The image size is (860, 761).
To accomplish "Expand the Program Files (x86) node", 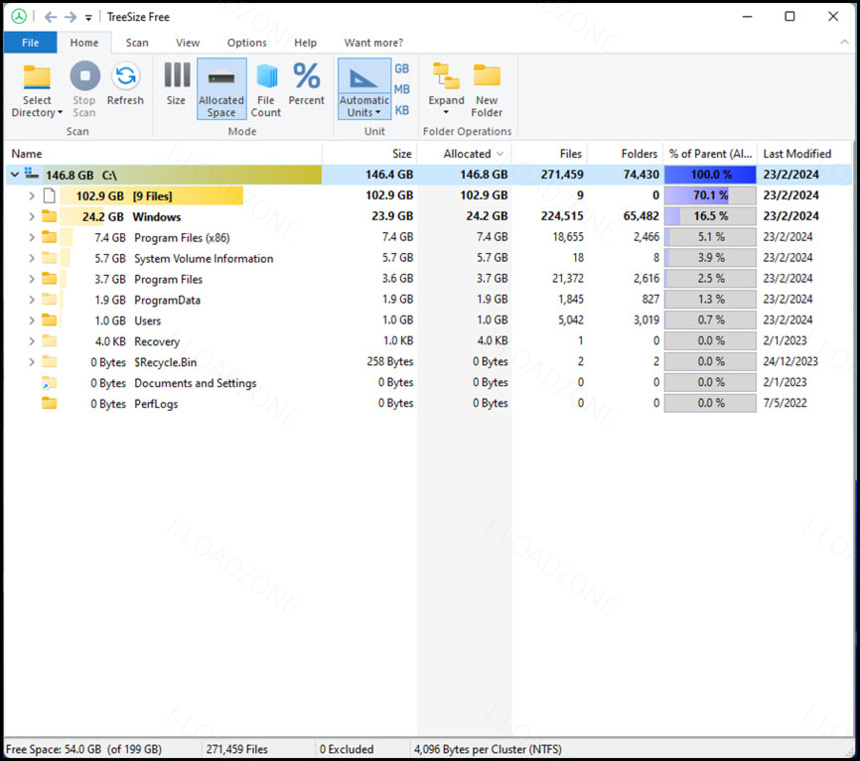I will (x=32, y=237).
